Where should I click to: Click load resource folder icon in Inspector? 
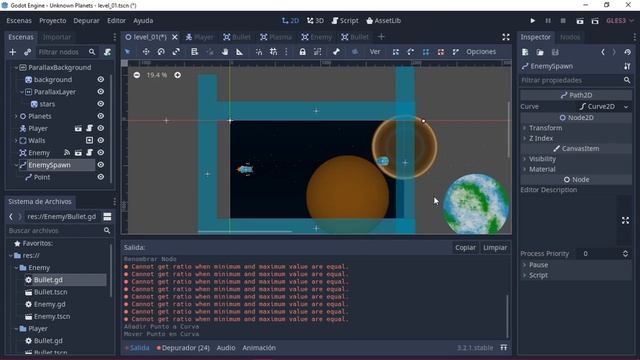tap(540, 52)
